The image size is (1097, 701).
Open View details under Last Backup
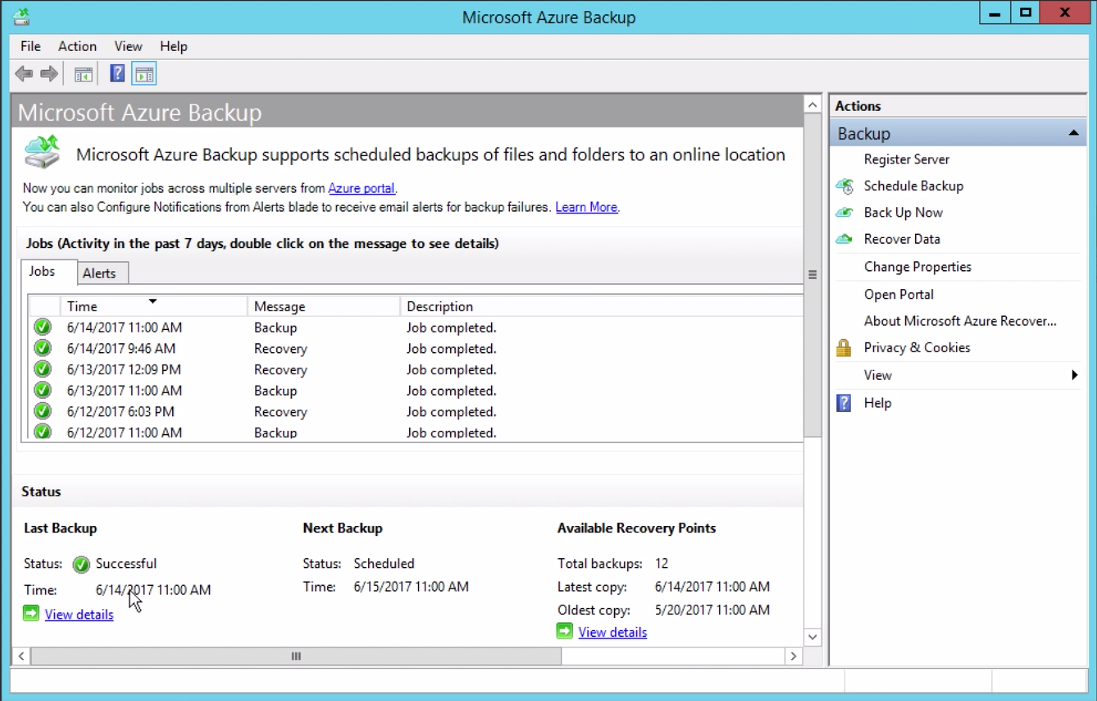coord(79,614)
